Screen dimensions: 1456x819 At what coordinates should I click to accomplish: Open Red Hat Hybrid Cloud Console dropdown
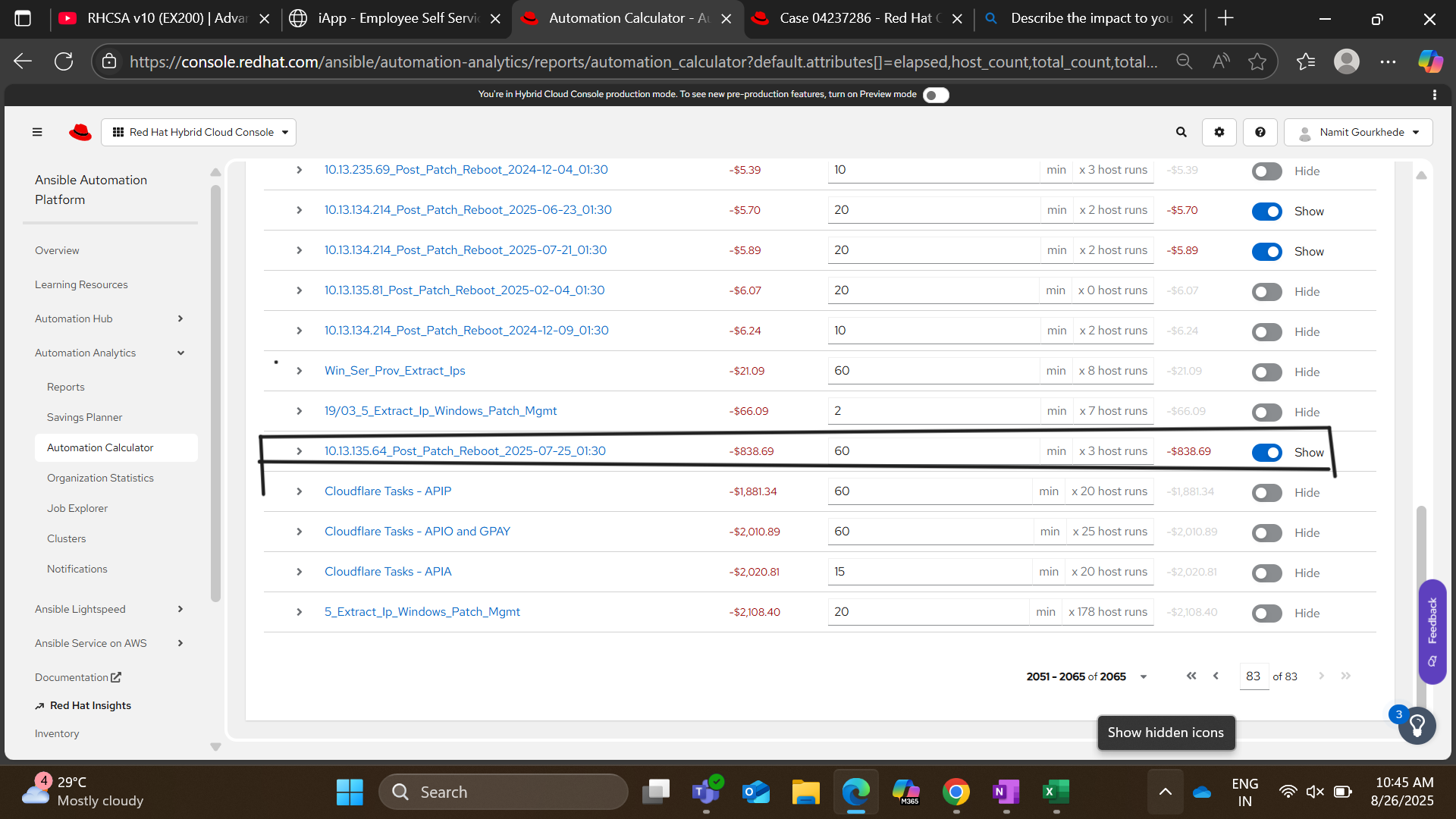pos(199,132)
